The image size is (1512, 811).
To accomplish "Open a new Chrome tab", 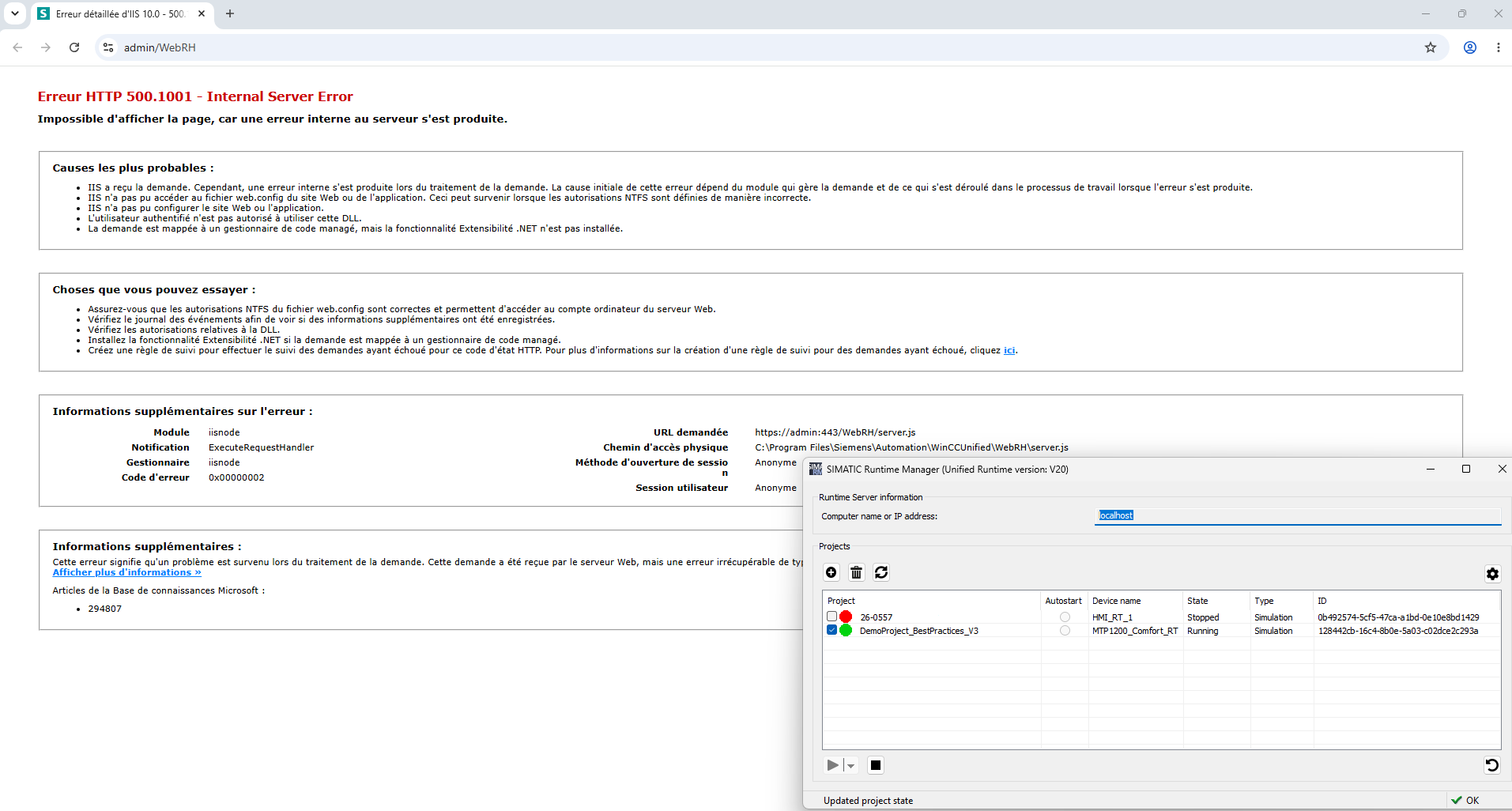I will [x=230, y=13].
